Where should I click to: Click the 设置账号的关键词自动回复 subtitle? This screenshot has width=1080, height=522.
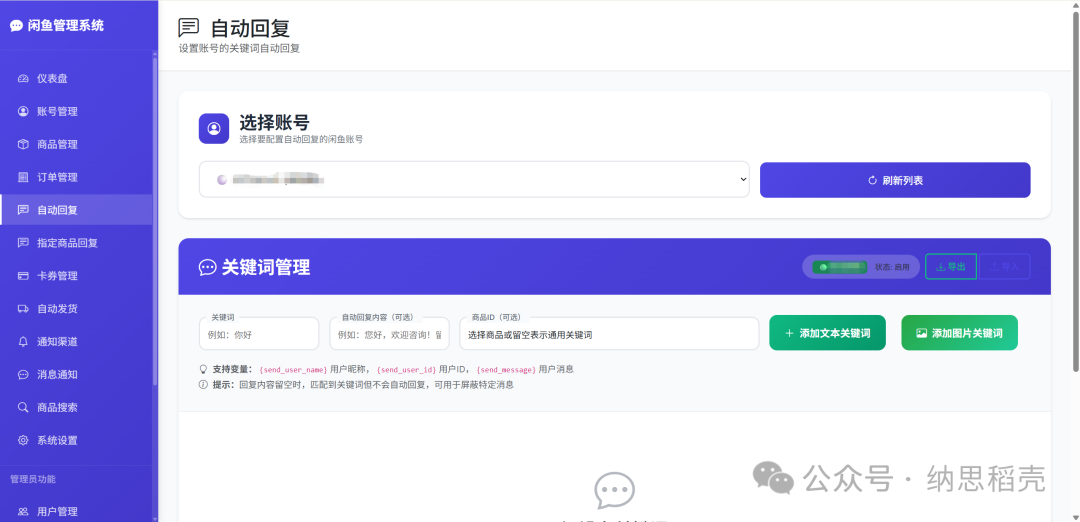[239, 49]
